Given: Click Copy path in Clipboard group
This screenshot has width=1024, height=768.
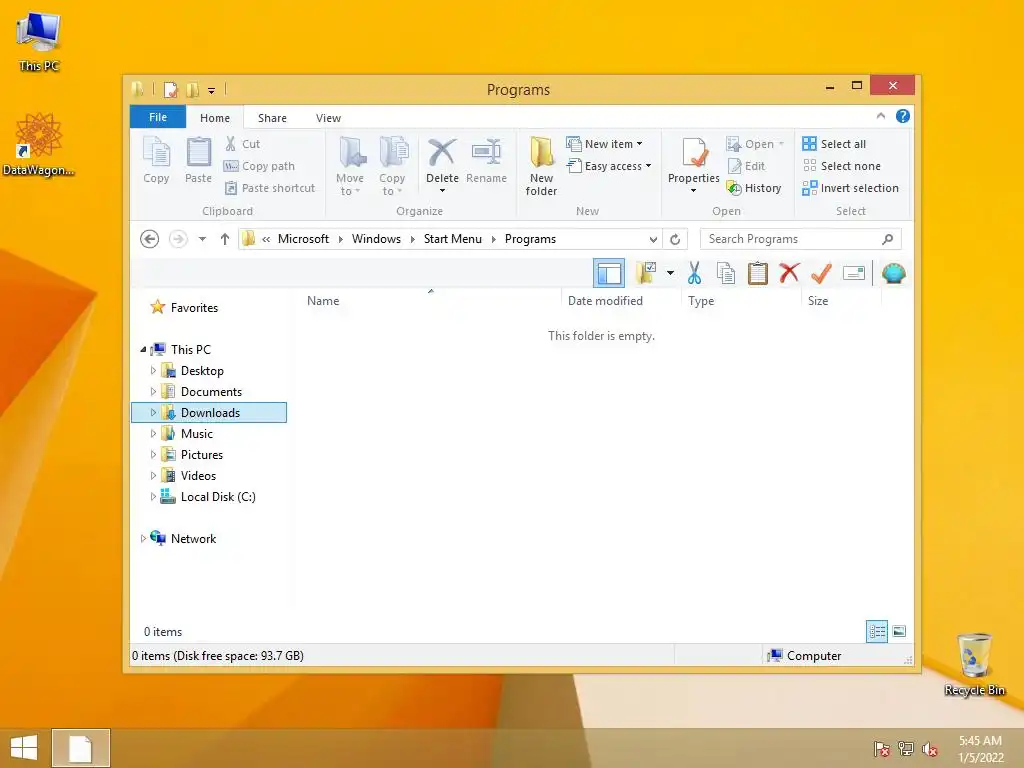Looking at the screenshot, I should click(x=259, y=166).
